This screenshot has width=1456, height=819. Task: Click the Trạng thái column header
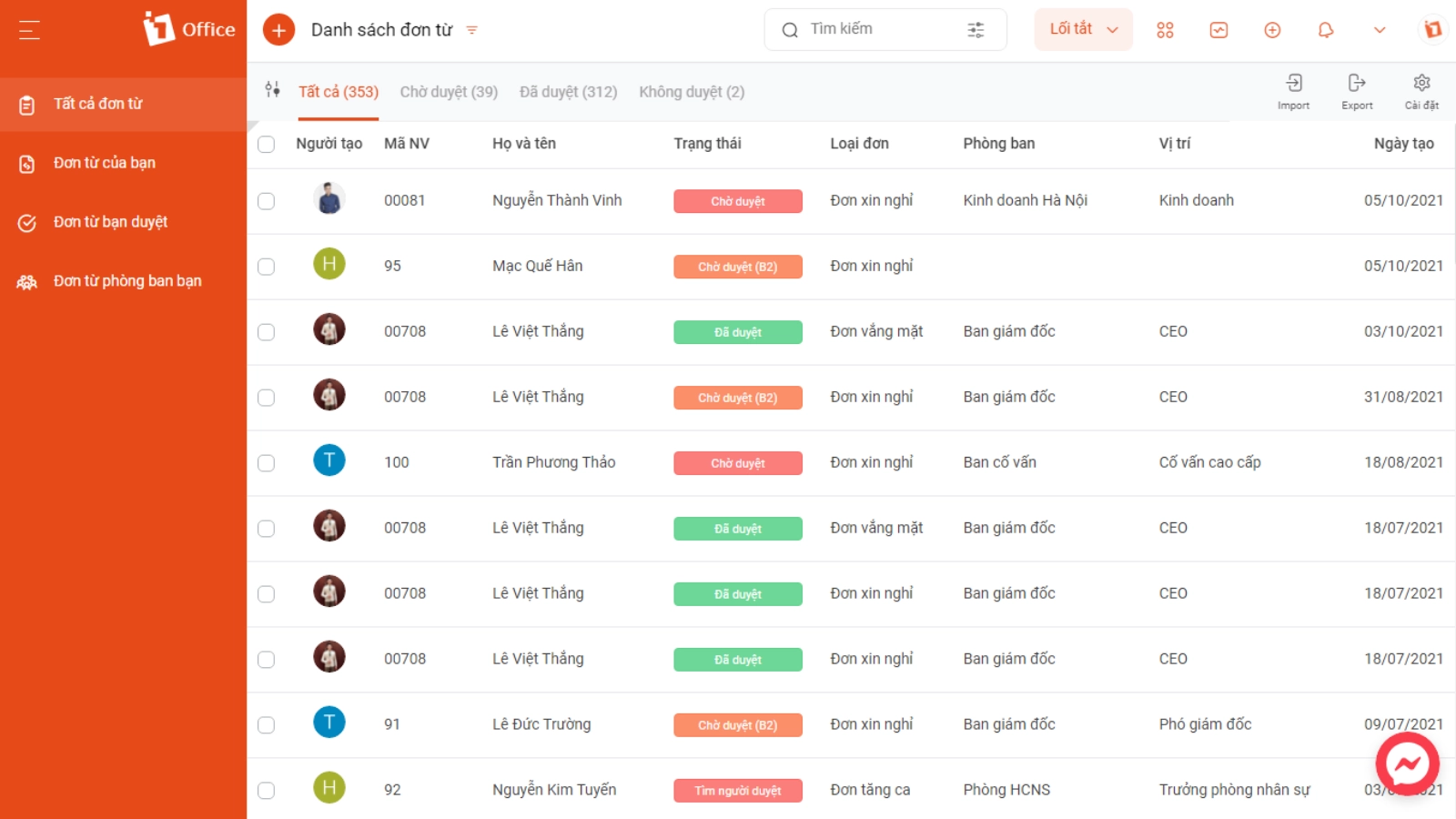pyautogui.click(x=707, y=144)
